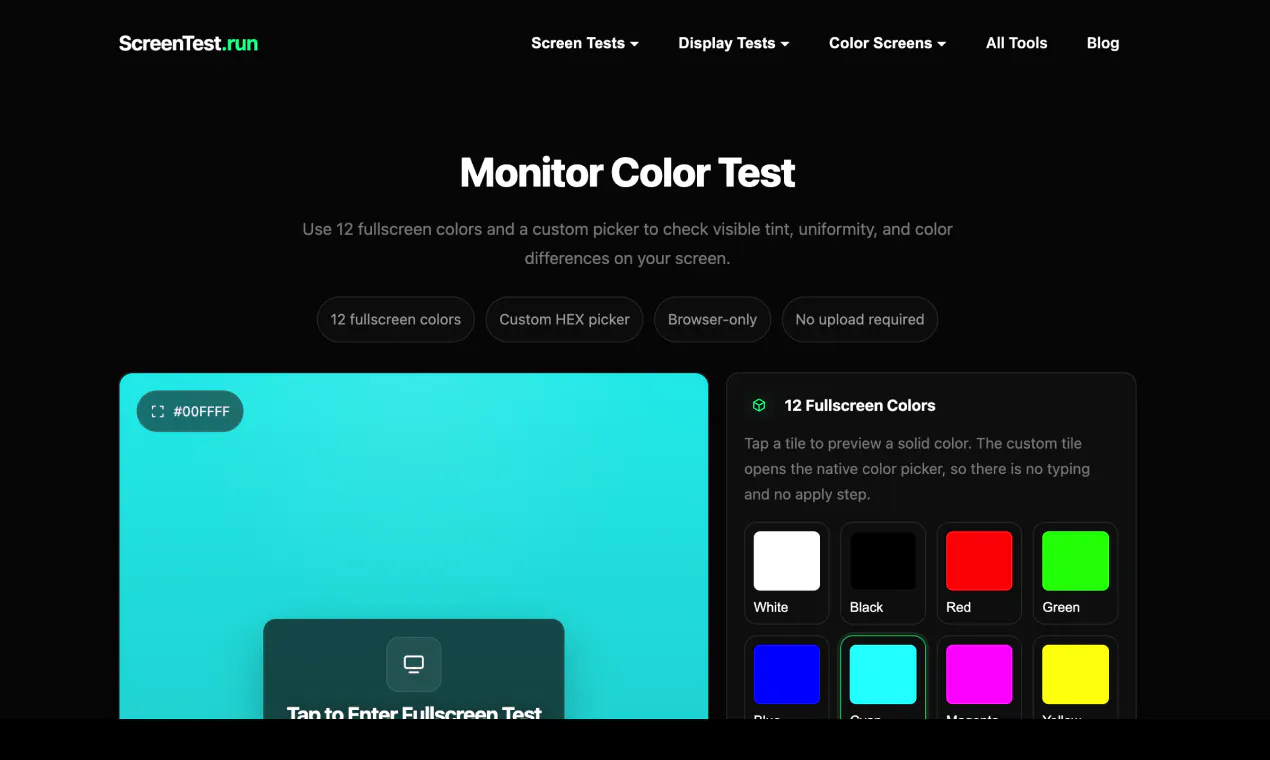Click the green cube icon
This screenshot has height=760, width=1270.
[x=759, y=405]
